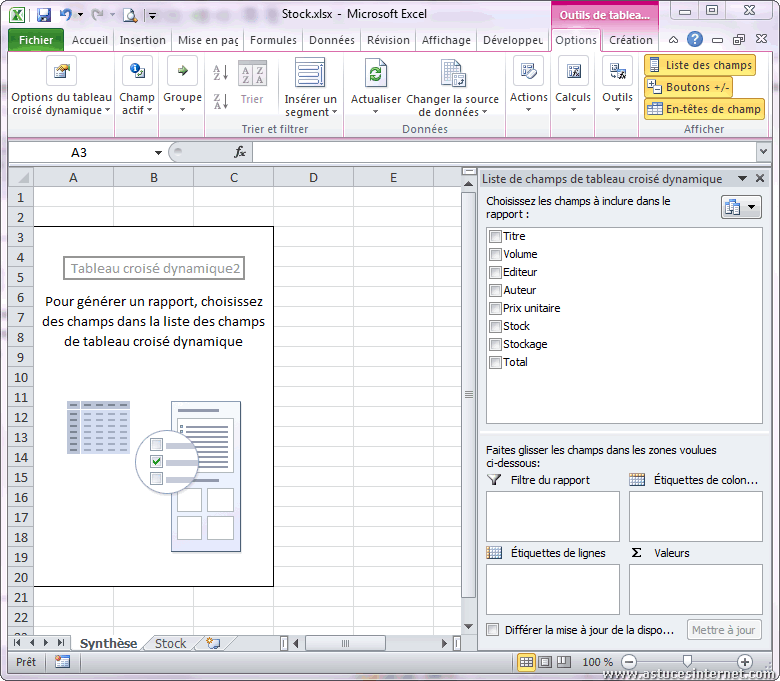Sort ascending A to Z
The image size is (780, 681).
tap(220, 73)
